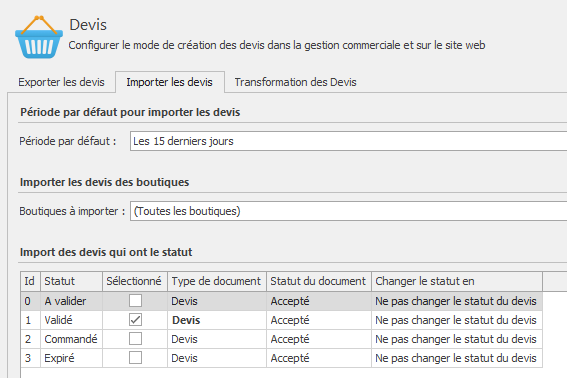Select the A valider status cell
The height and width of the screenshot is (378, 567).
tap(71, 301)
